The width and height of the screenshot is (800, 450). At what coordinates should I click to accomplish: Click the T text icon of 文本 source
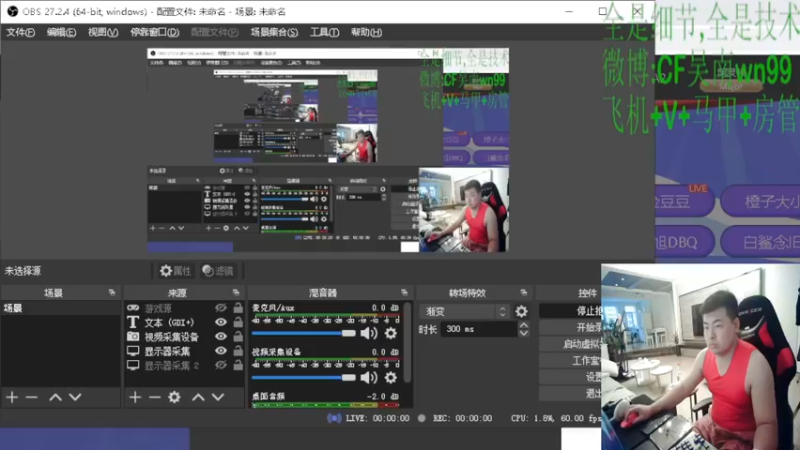pyautogui.click(x=133, y=322)
